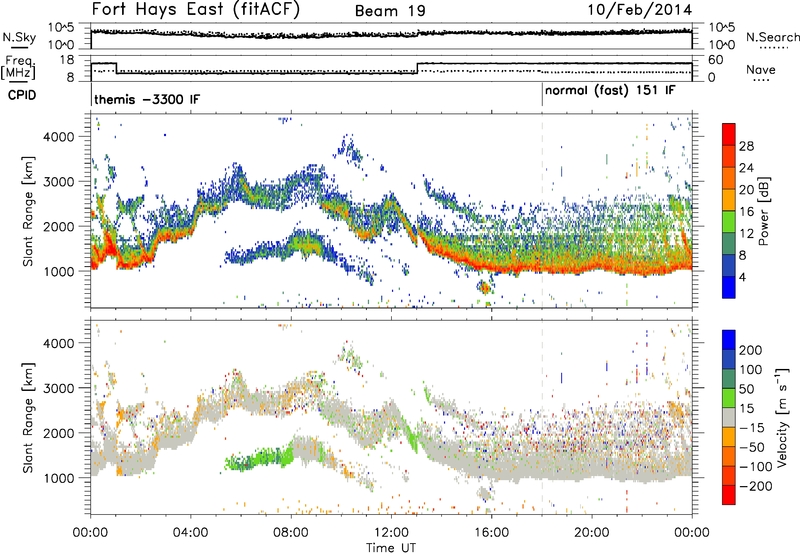
Task: Click the 'Velocity [m s-1]' color bar label
Action: pos(781,417)
